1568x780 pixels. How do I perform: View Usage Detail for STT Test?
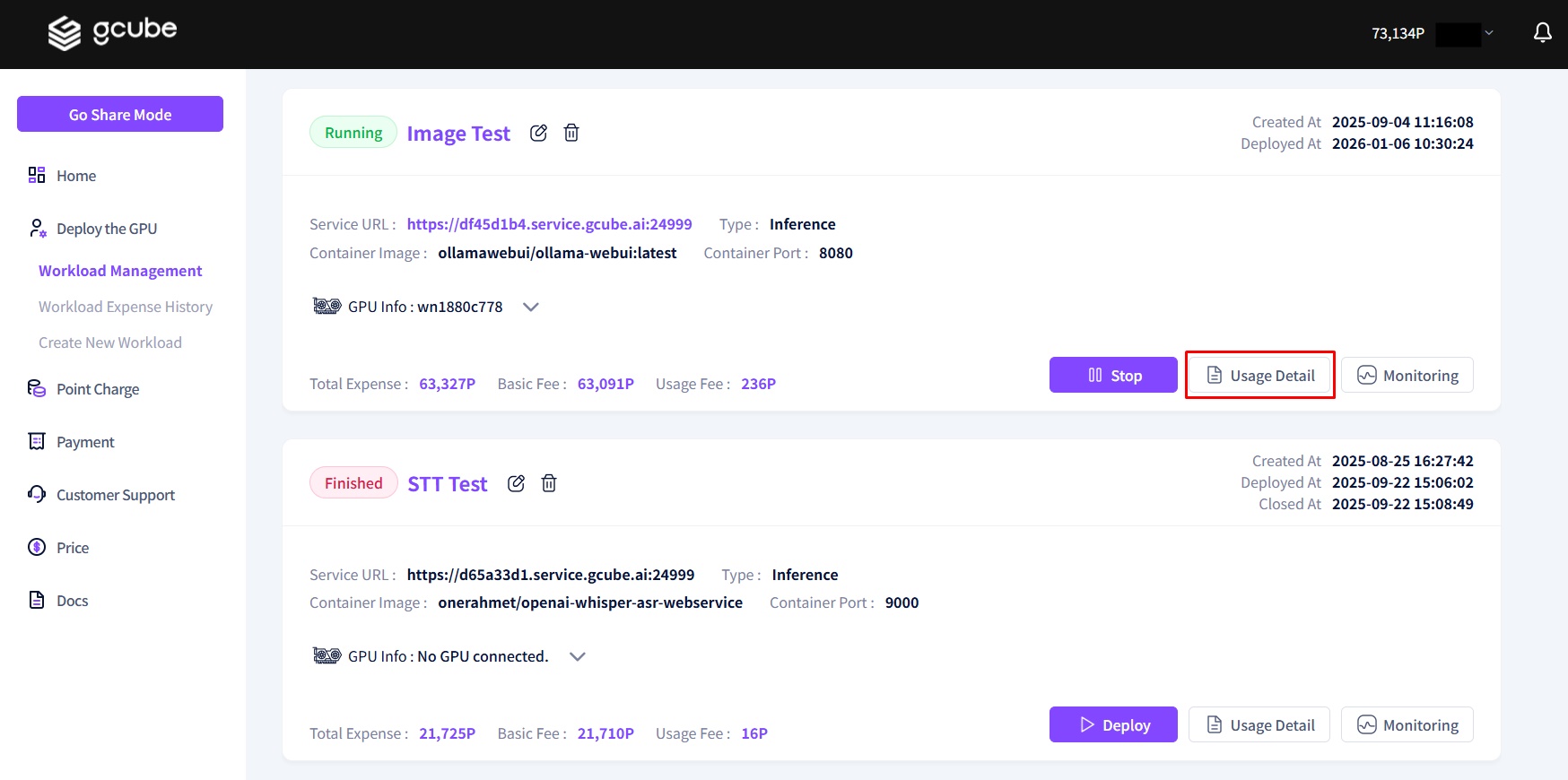click(1259, 724)
